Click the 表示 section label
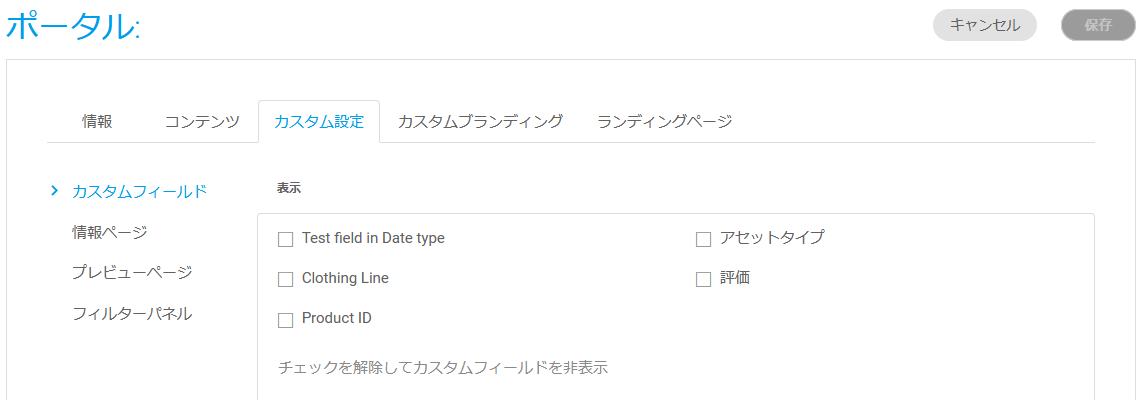1145x400 pixels. pos(289,187)
